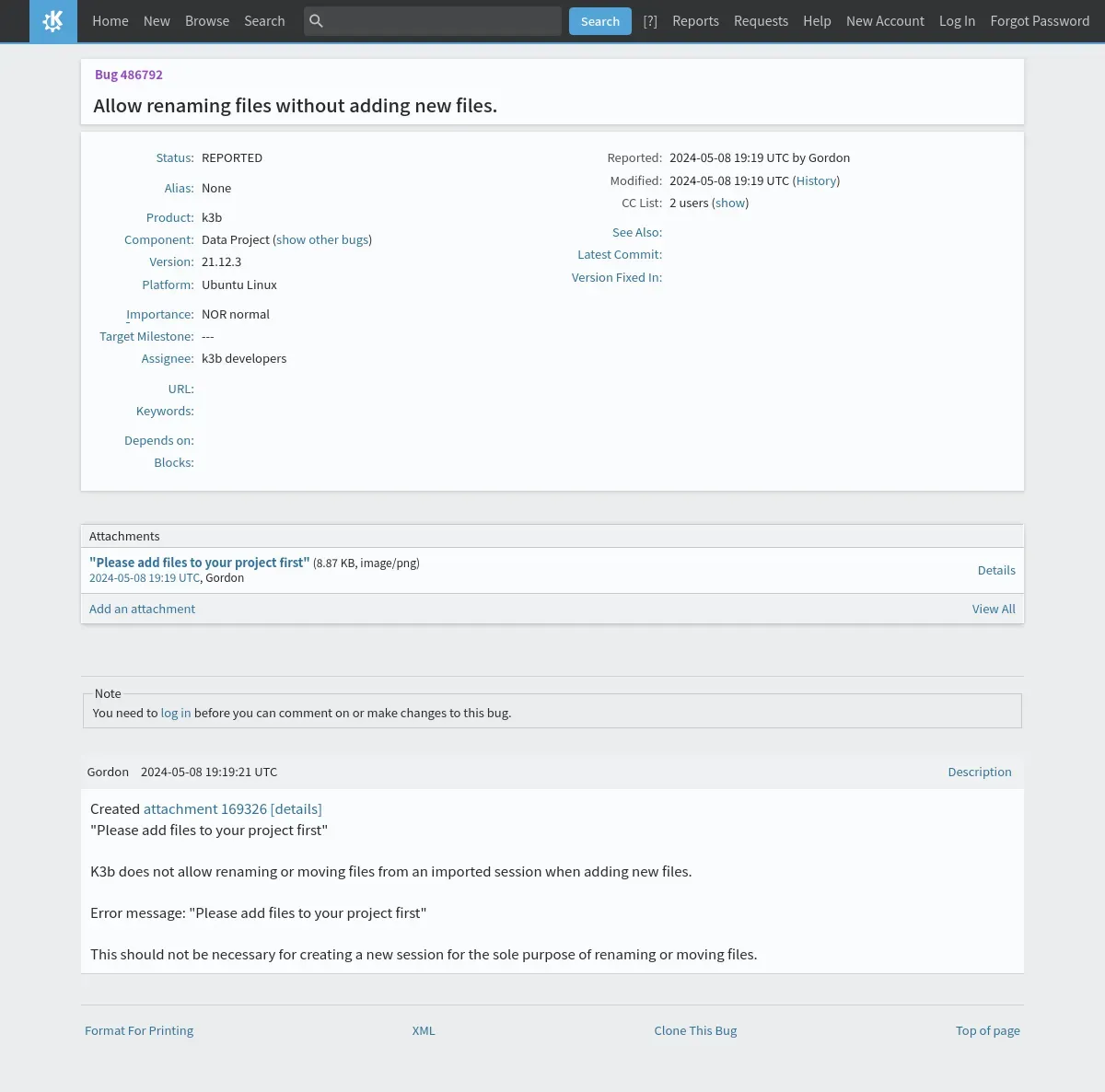Open Reports from the navigation bar
The height and width of the screenshot is (1092, 1105).
(x=695, y=20)
